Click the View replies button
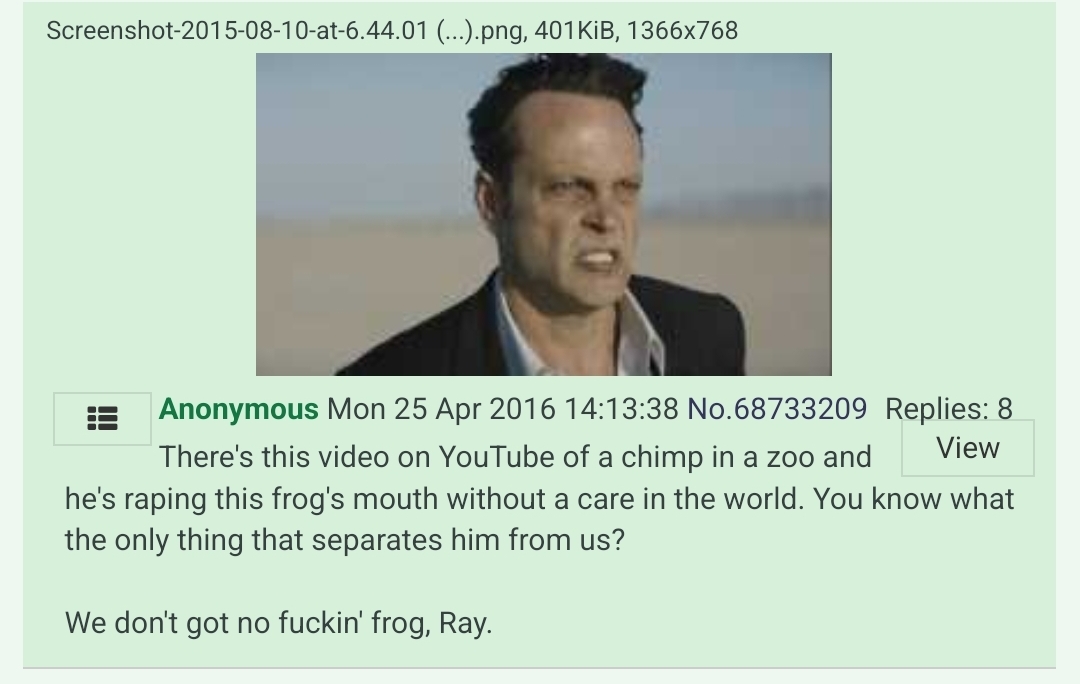The height and width of the screenshot is (684, 1080). tap(968, 448)
